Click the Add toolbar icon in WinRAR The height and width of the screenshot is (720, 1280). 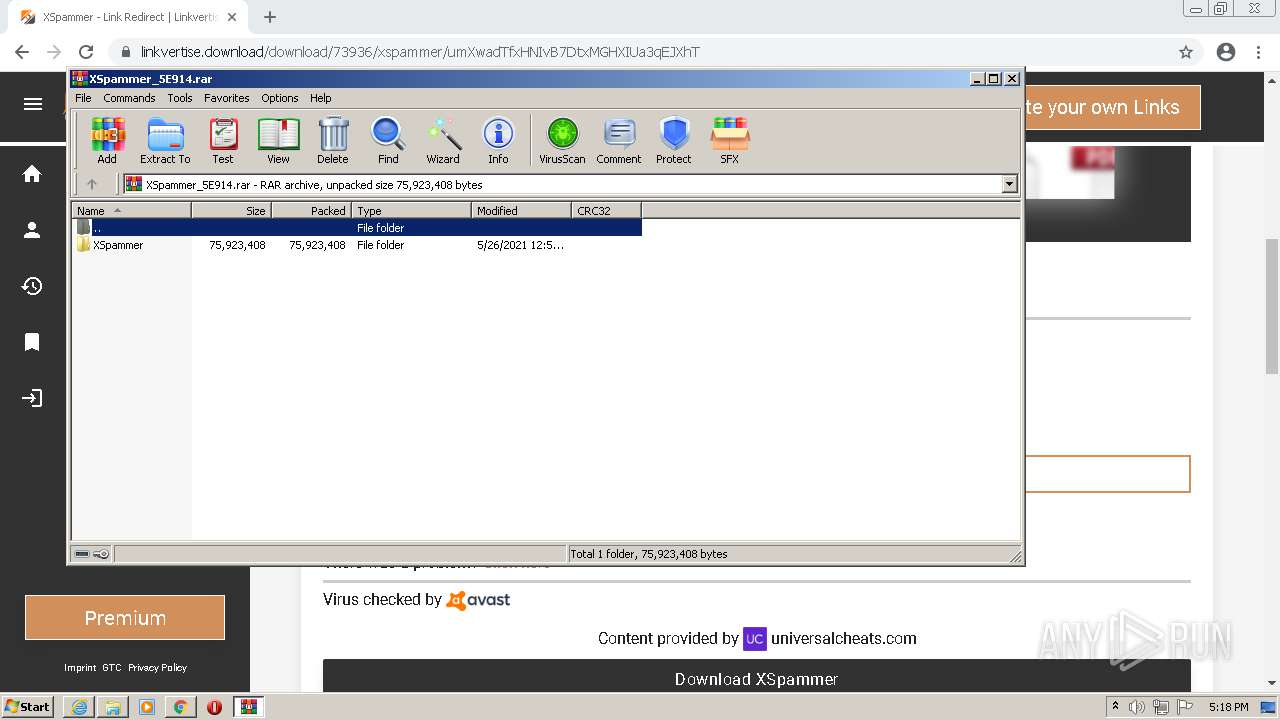coord(107,140)
